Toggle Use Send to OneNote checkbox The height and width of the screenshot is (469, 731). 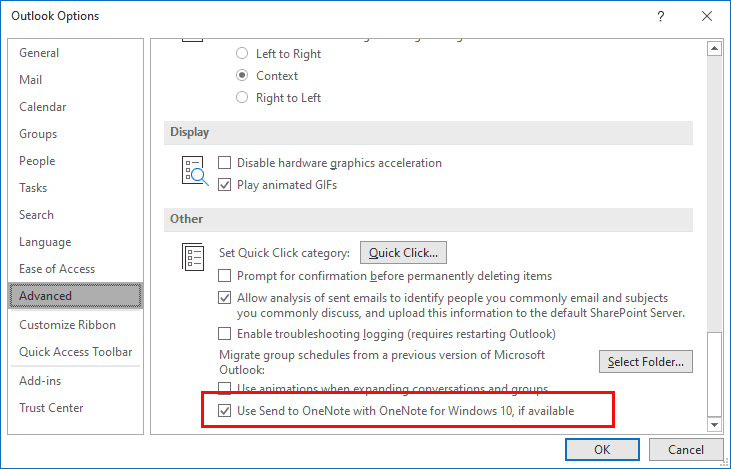[225, 411]
